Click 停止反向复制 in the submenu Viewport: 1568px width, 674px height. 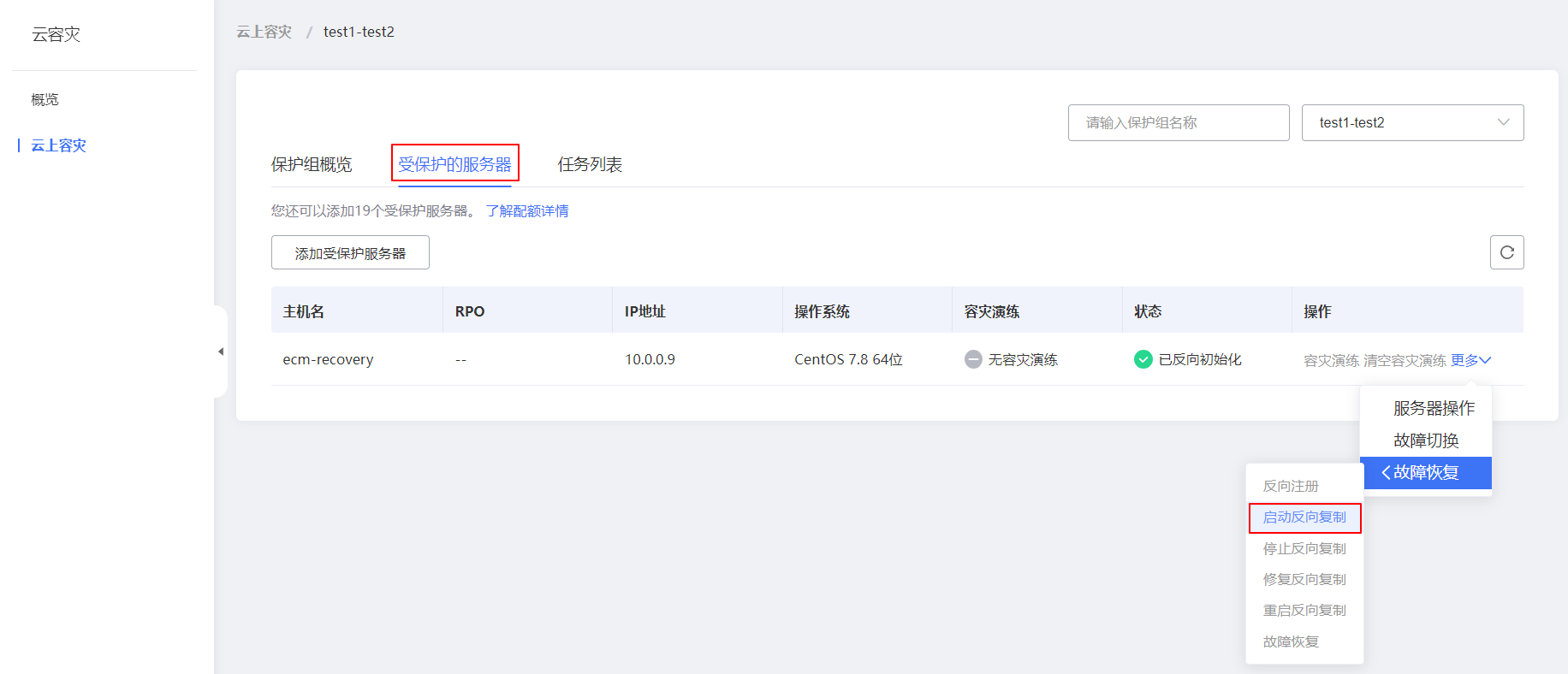1304,548
